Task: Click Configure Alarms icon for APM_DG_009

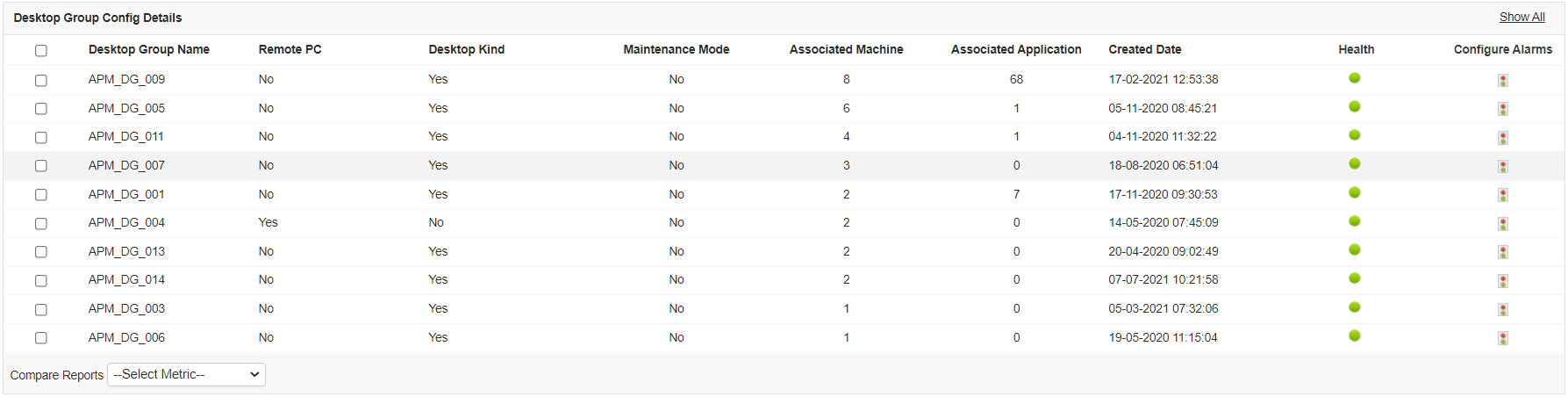Action: [1502, 80]
